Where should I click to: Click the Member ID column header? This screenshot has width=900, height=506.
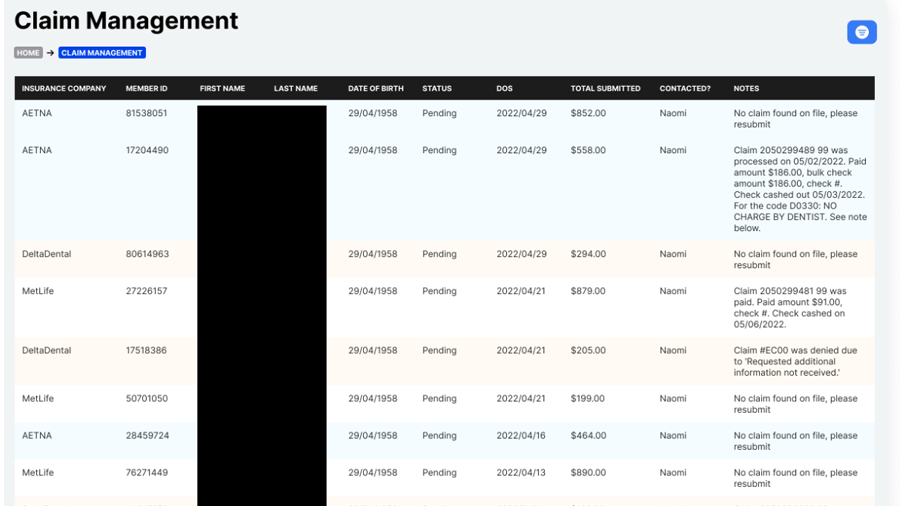(146, 88)
